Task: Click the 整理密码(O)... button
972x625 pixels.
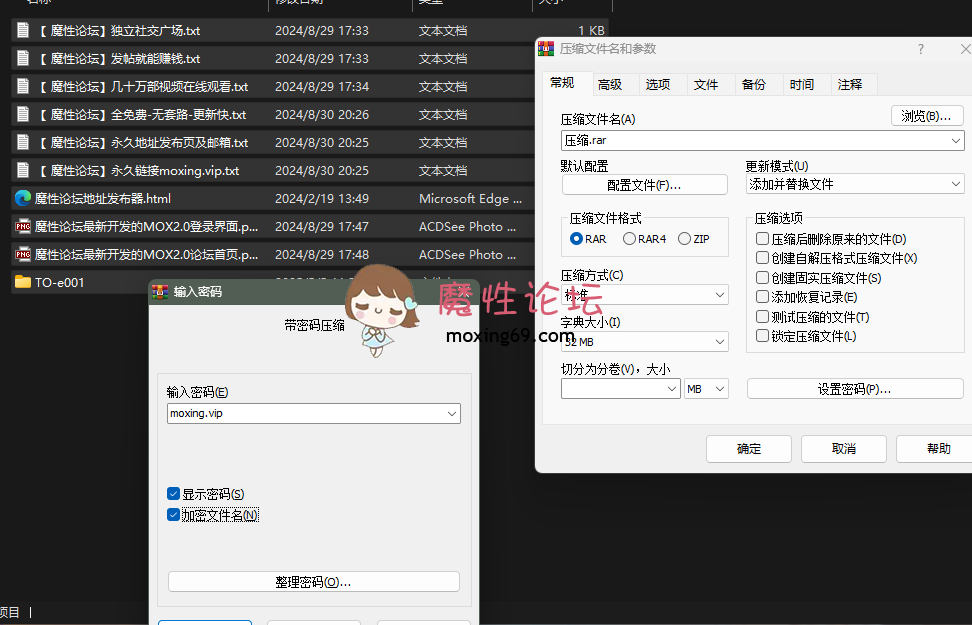Action: [314, 582]
